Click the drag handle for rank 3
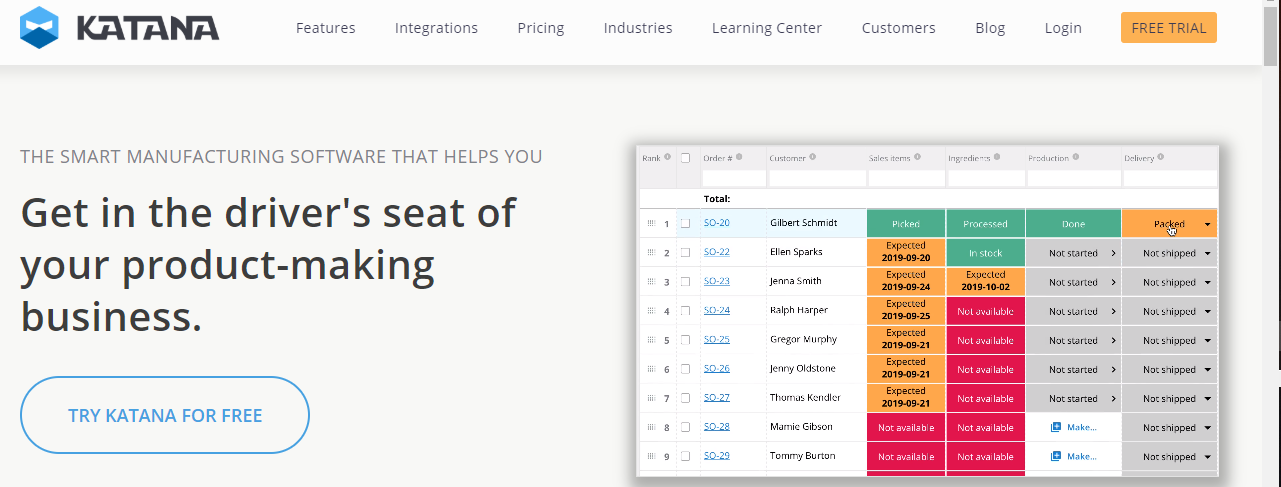This screenshot has width=1281, height=487. point(651,282)
